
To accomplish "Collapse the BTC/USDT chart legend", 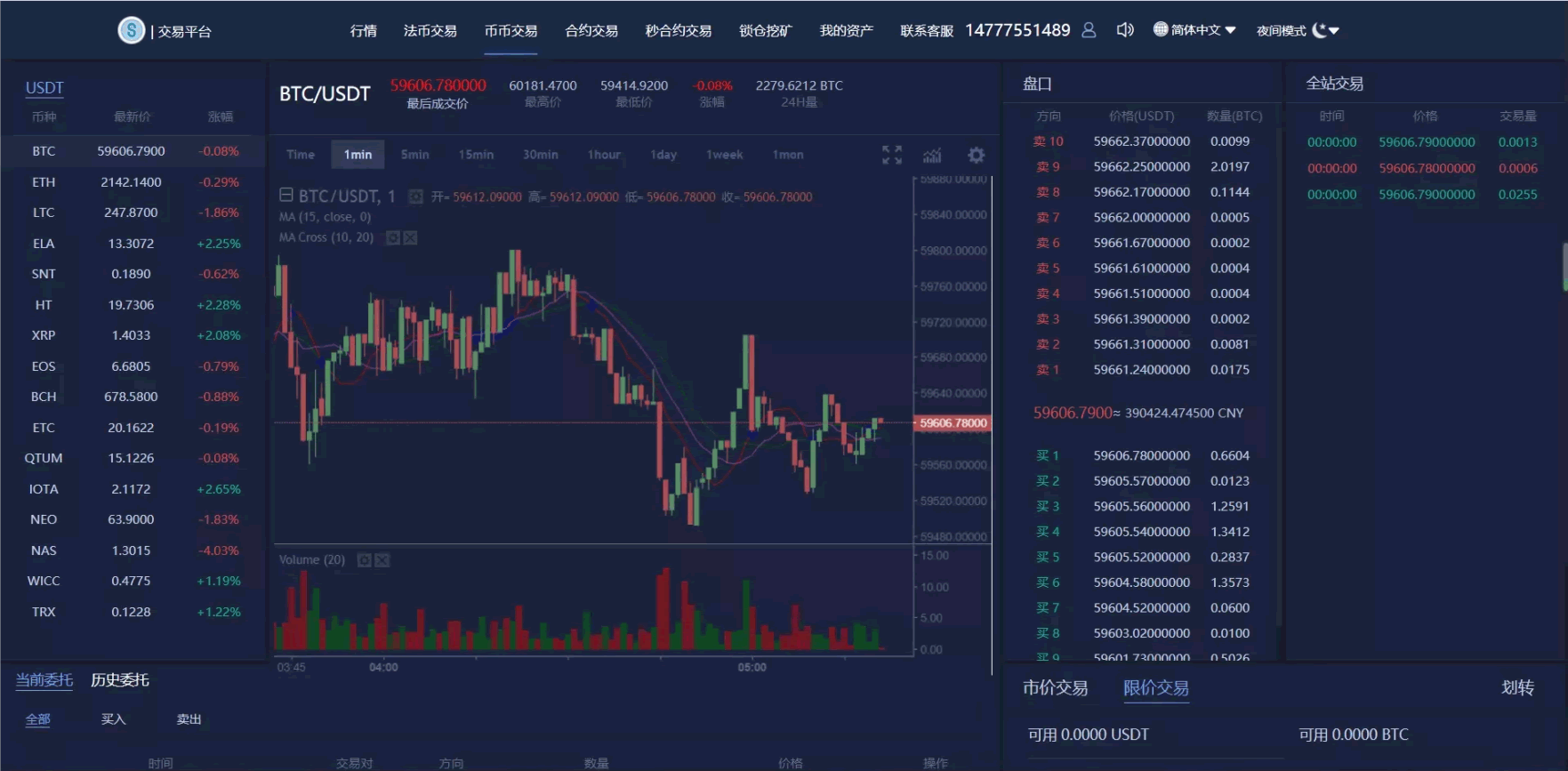I will [286, 196].
